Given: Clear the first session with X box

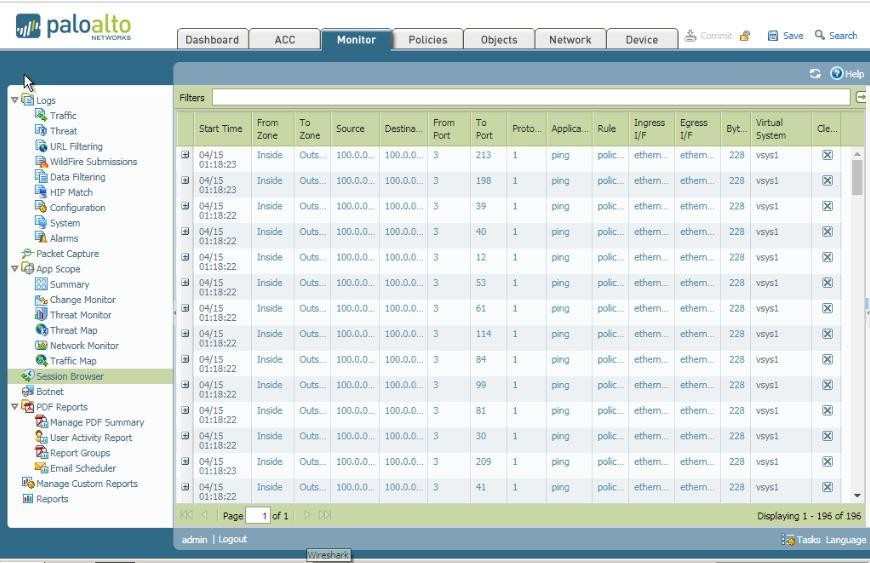Looking at the screenshot, I should click(827, 156).
